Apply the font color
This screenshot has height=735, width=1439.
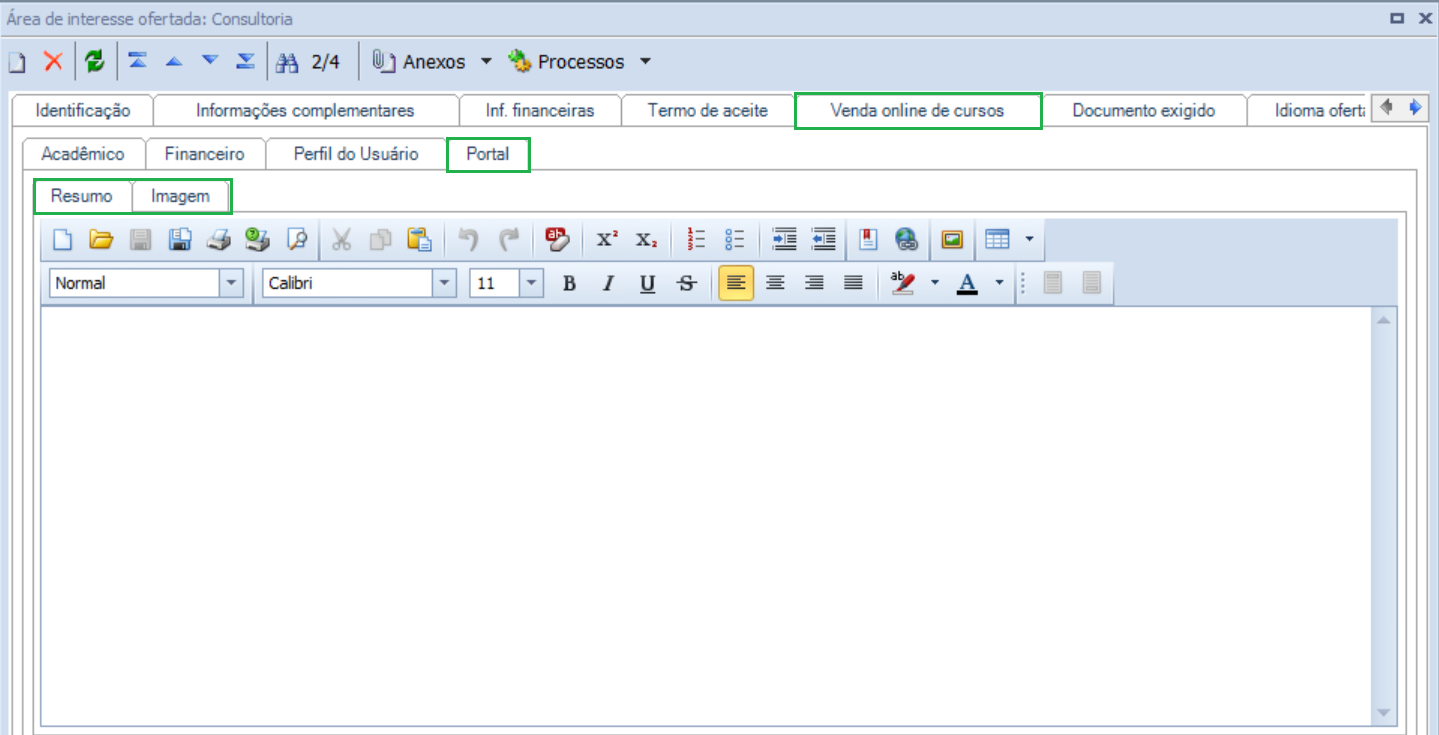967,283
